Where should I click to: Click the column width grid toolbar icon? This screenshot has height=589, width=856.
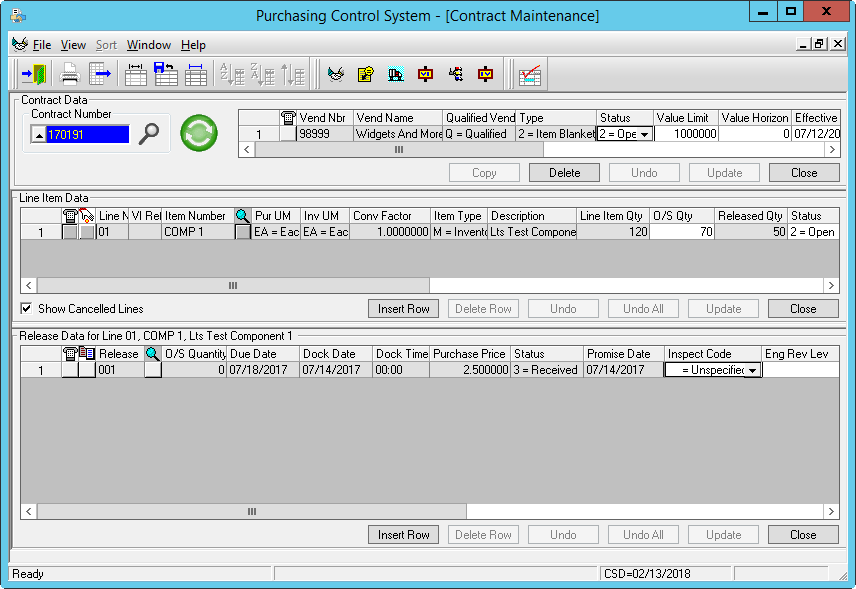click(135, 74)
